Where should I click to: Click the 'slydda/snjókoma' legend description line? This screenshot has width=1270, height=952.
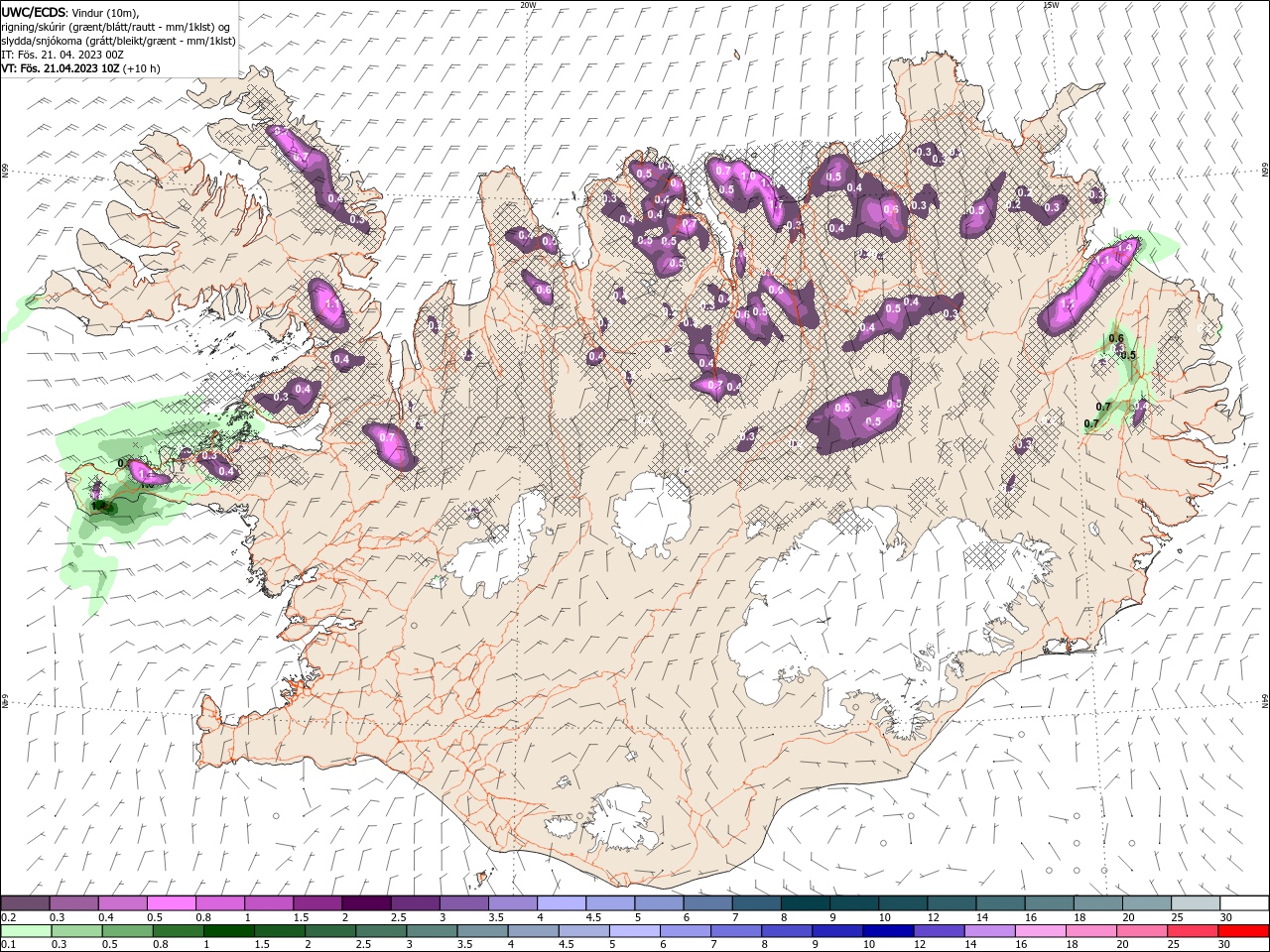pos(118,41)
